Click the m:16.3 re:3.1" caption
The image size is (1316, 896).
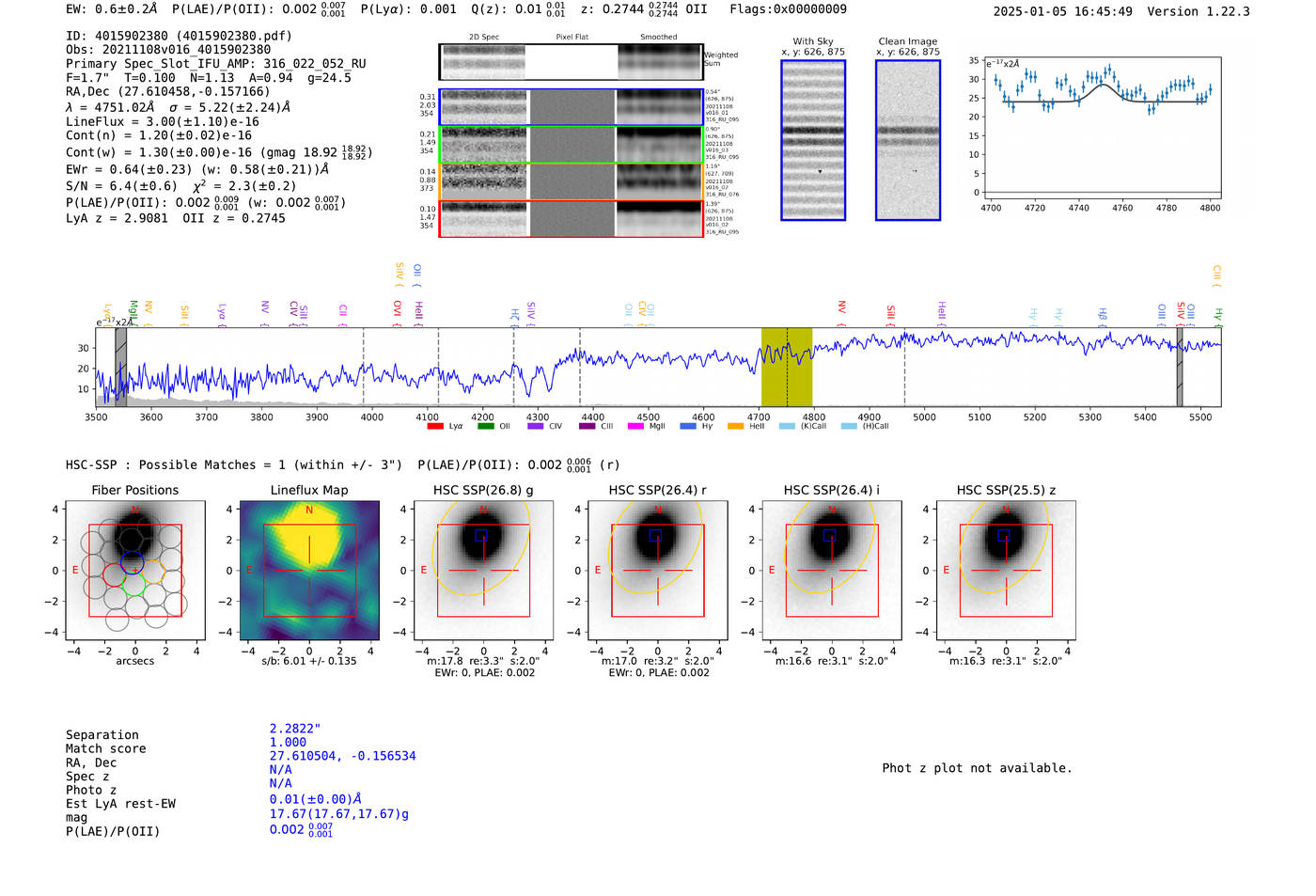coord(1006,661)
